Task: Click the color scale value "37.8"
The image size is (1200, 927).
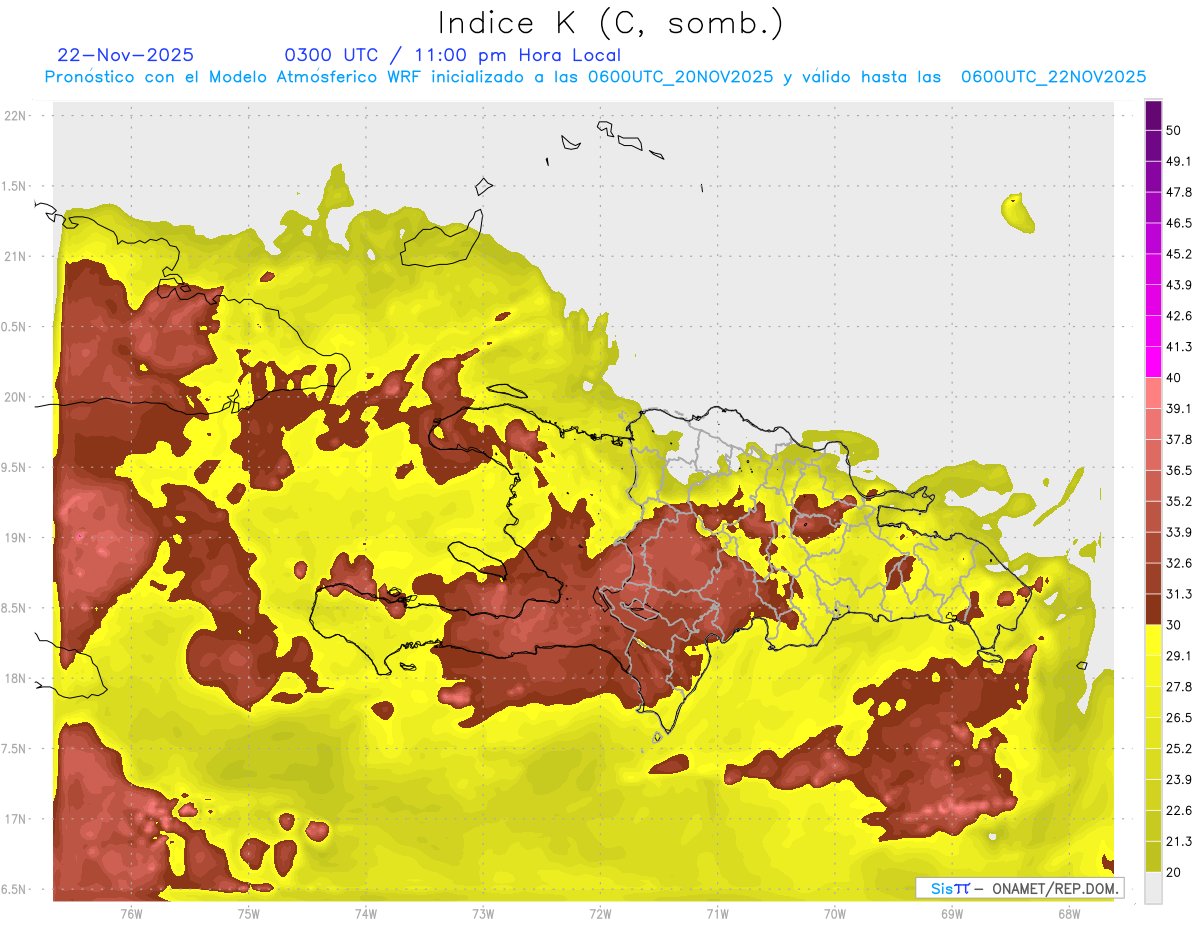Action: 1179,439
